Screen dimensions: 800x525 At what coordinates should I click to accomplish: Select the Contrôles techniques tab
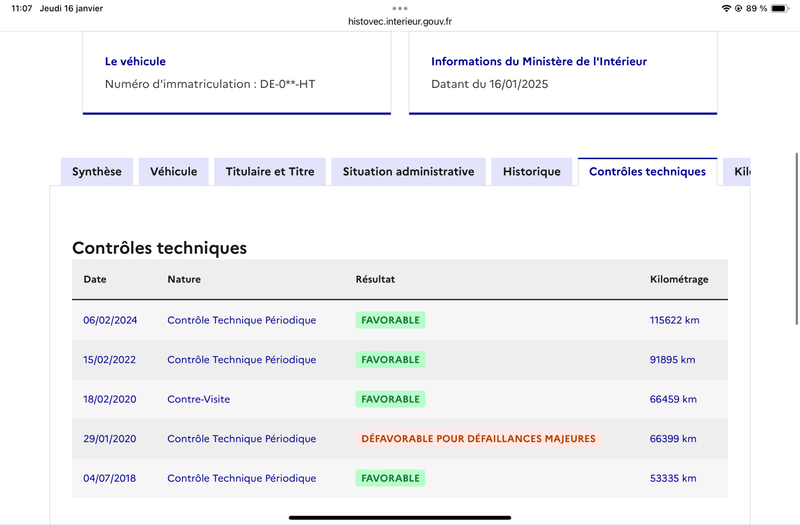point(647,171)
